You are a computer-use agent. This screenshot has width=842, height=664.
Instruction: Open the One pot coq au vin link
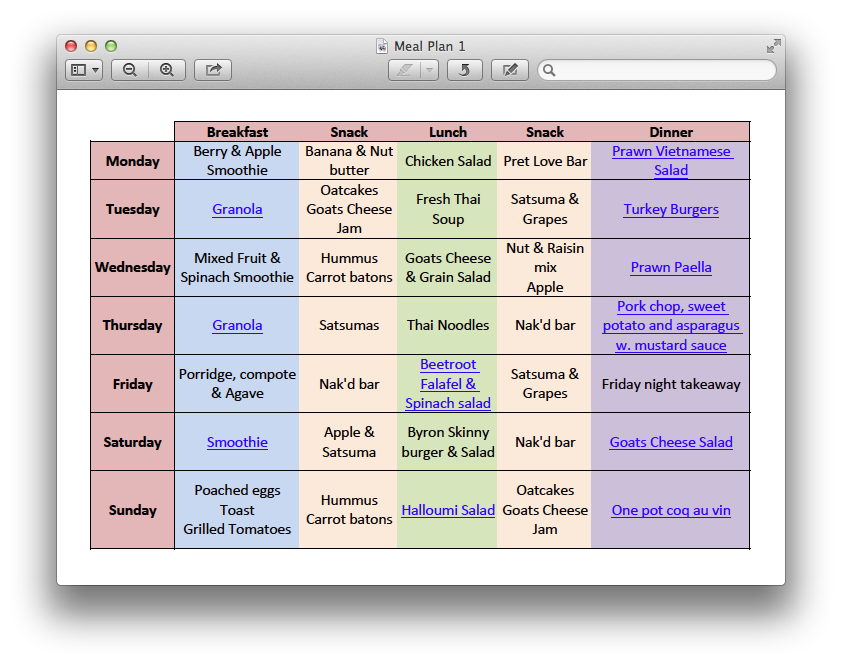tap(671, 510)
